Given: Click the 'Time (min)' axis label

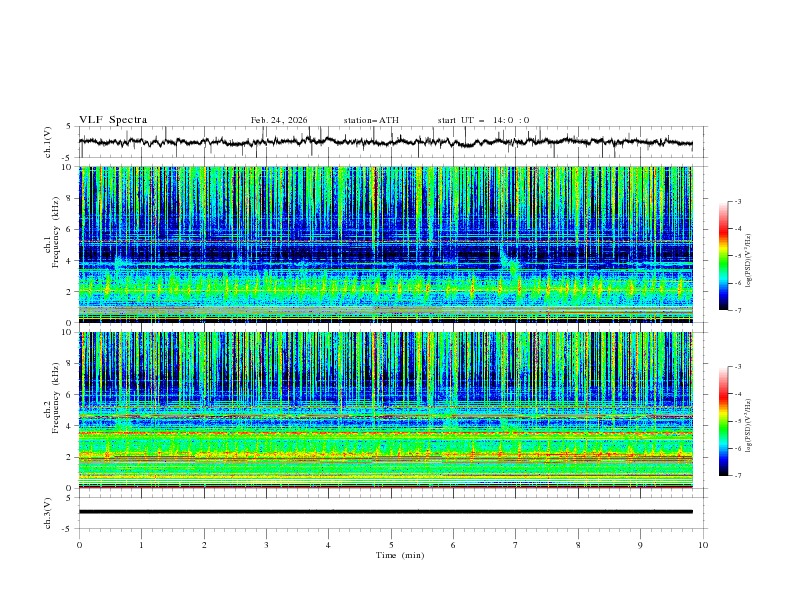Looking at the screenshot, I should tap(400, 555).
